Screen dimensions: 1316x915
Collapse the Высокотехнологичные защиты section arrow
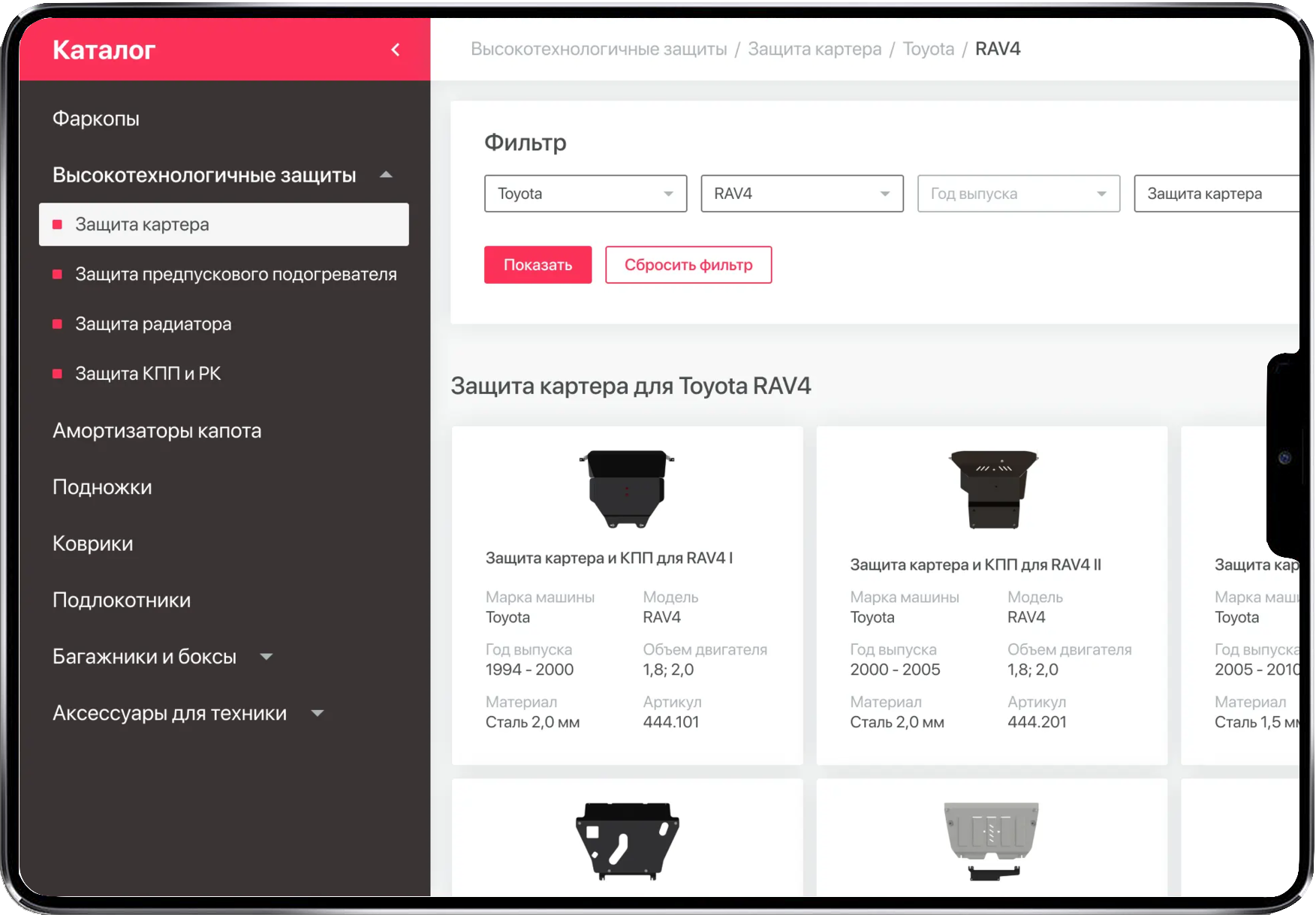tap(386, 175)
